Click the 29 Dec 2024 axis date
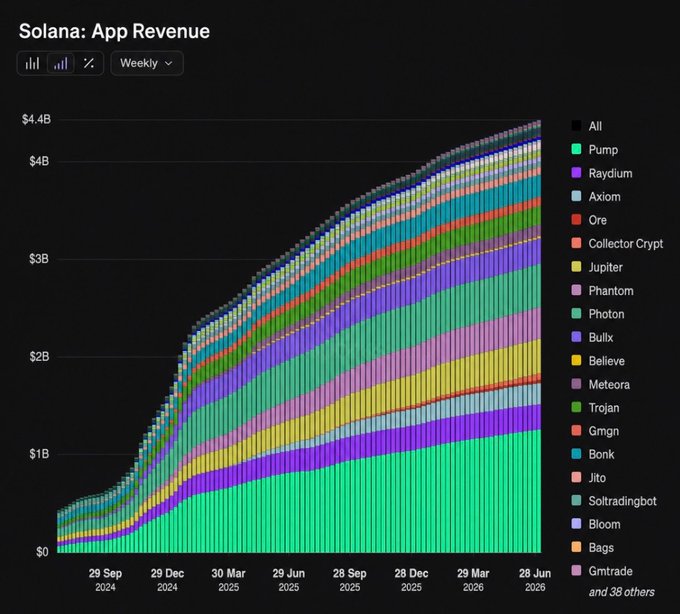Image resolution: width=680 pixels, height=614 pixels. (x=167, y=580)
